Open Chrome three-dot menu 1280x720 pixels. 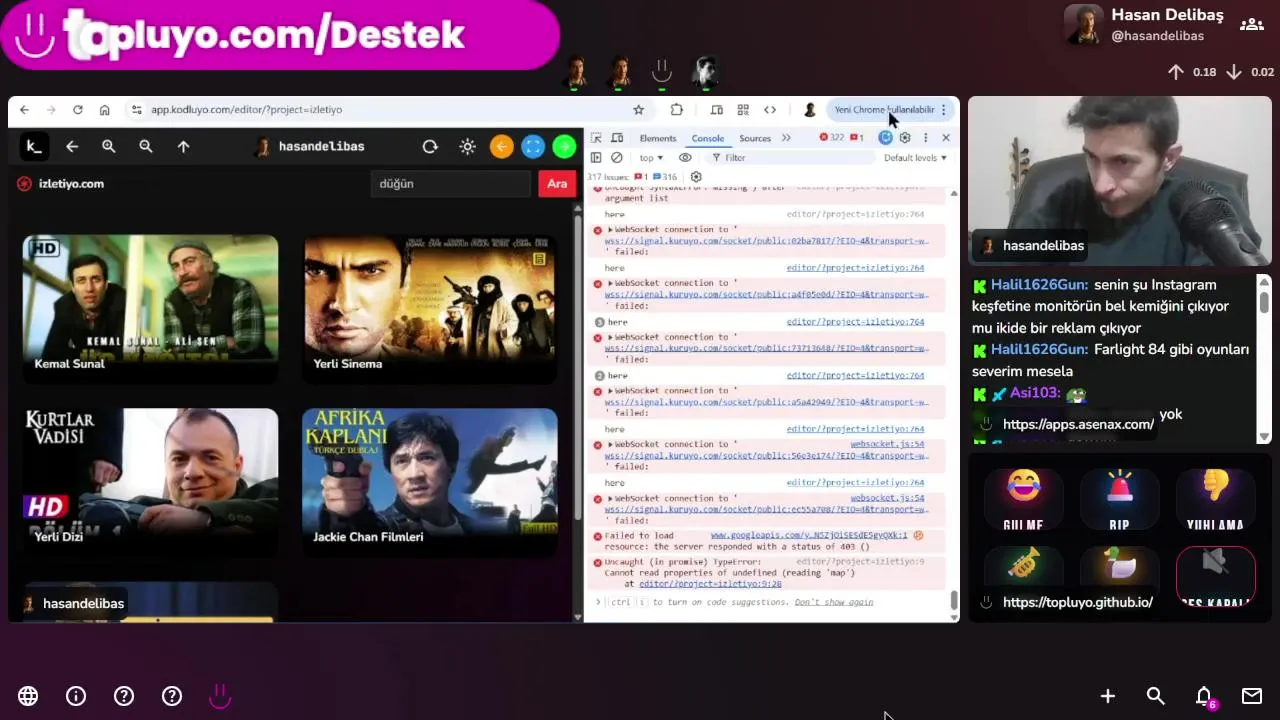coord(943,110)
